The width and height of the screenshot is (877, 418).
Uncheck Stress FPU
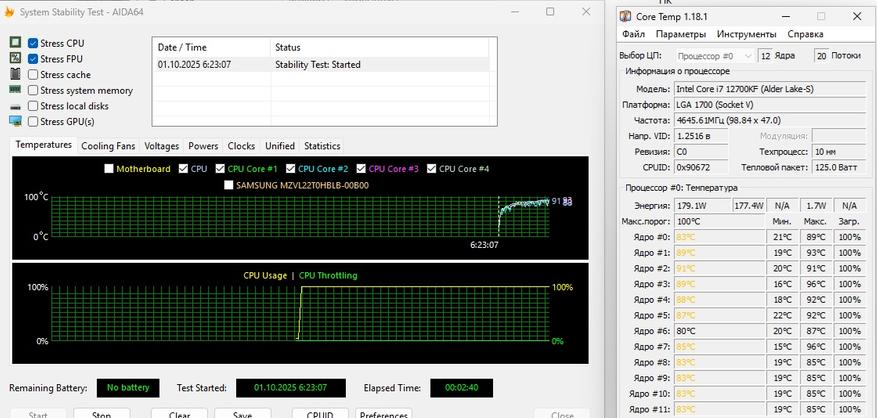pos(33,59)
